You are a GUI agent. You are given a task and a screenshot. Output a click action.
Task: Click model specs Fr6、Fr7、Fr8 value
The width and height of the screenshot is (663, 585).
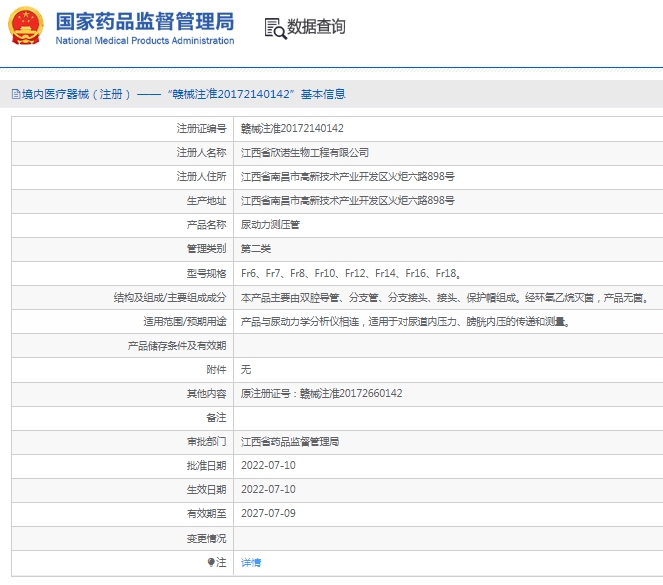point(350,273)
